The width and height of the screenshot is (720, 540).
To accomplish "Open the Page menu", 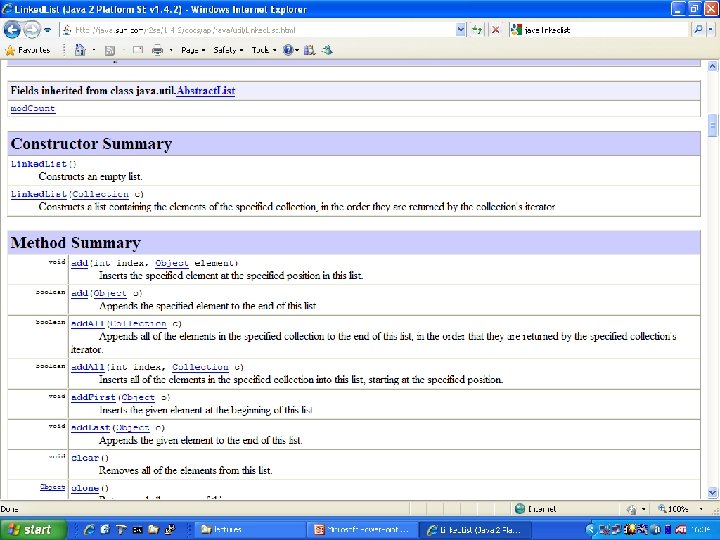I will pyautogui.click(x=193, y=50).
